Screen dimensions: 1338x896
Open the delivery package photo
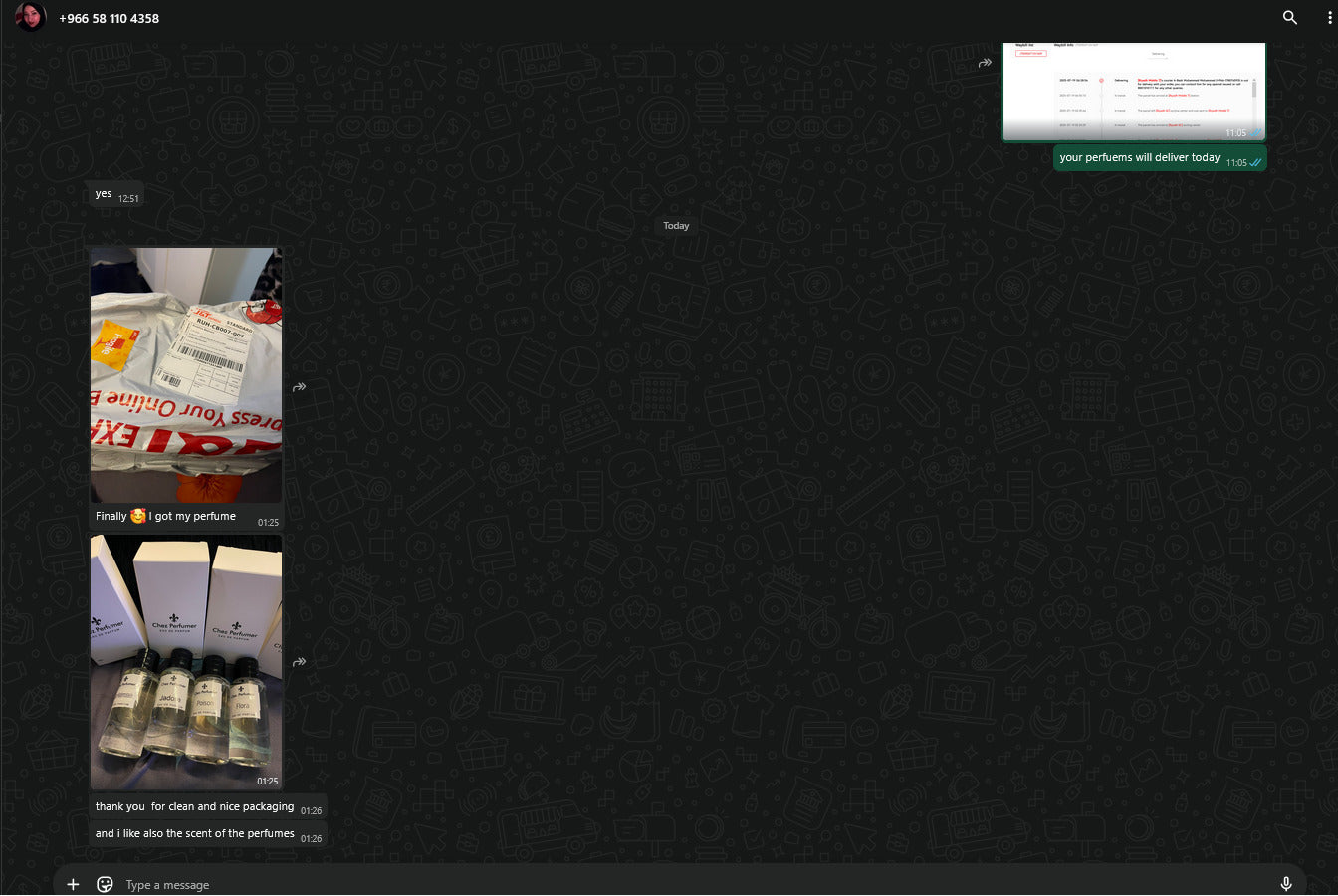186,374
